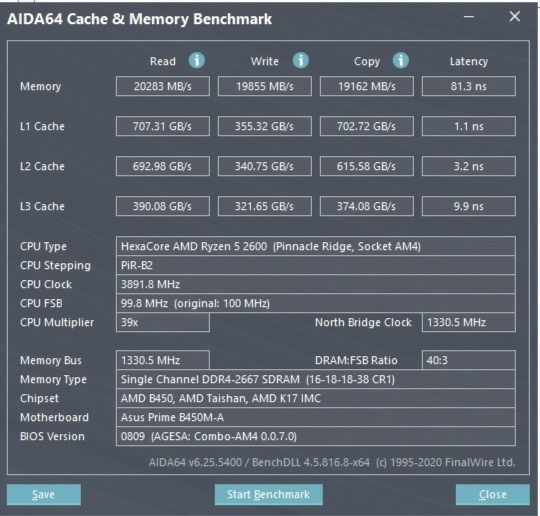Click the CPU FSB field 99.8 MHz
540x516 pixels.
point(316,303)
